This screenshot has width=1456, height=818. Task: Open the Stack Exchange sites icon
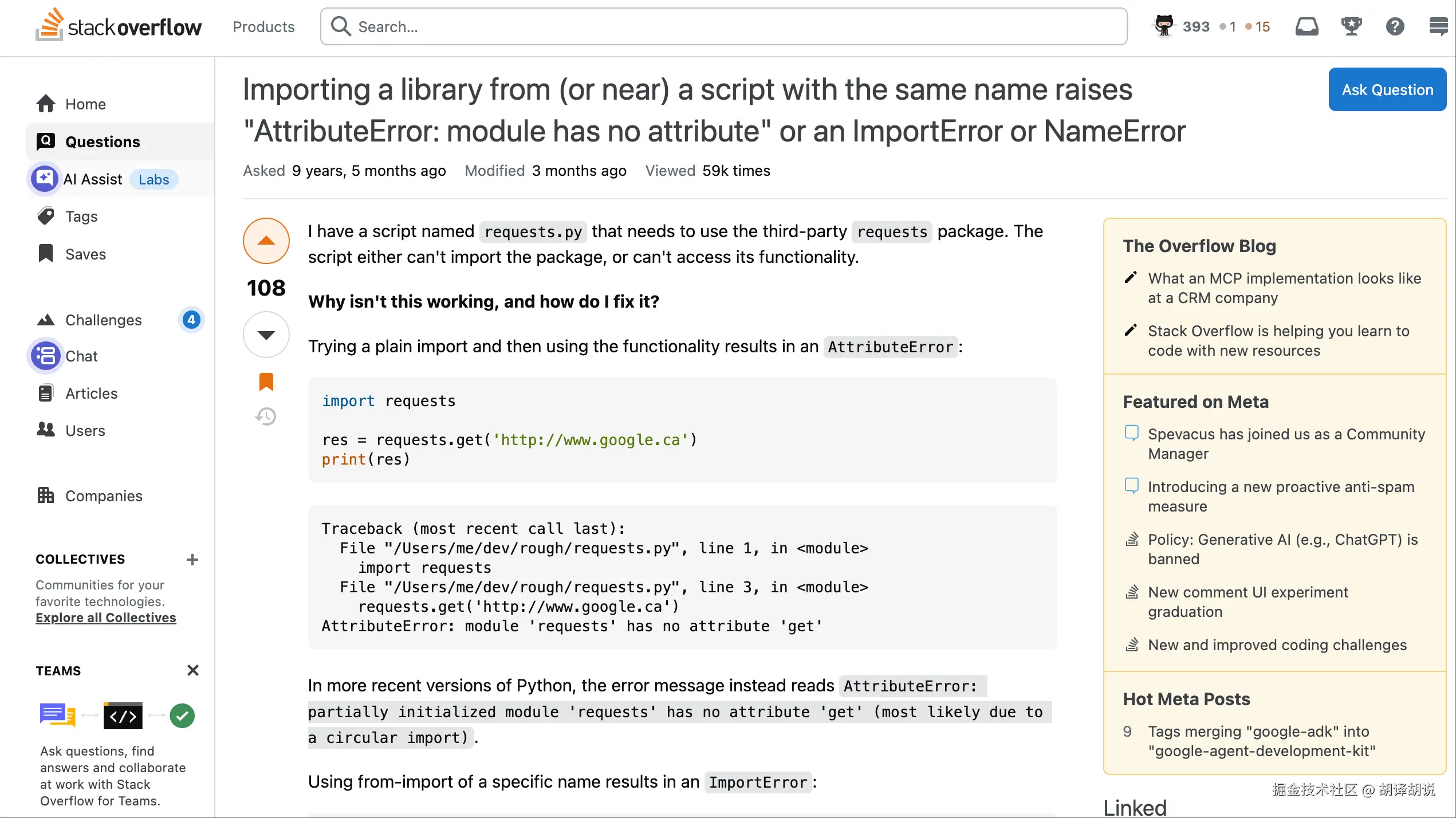[1439, 26]
